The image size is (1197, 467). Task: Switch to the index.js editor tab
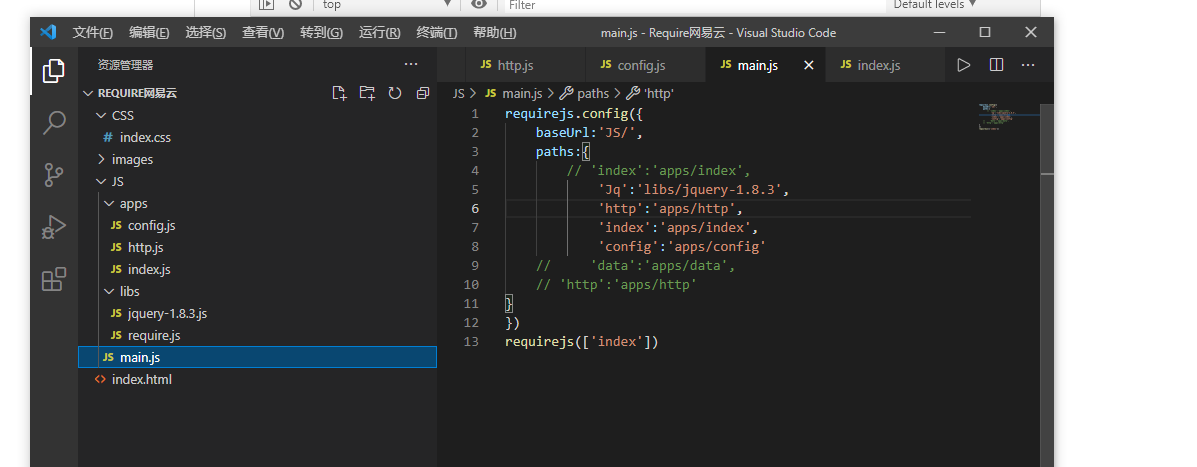(x=886, y=65)
